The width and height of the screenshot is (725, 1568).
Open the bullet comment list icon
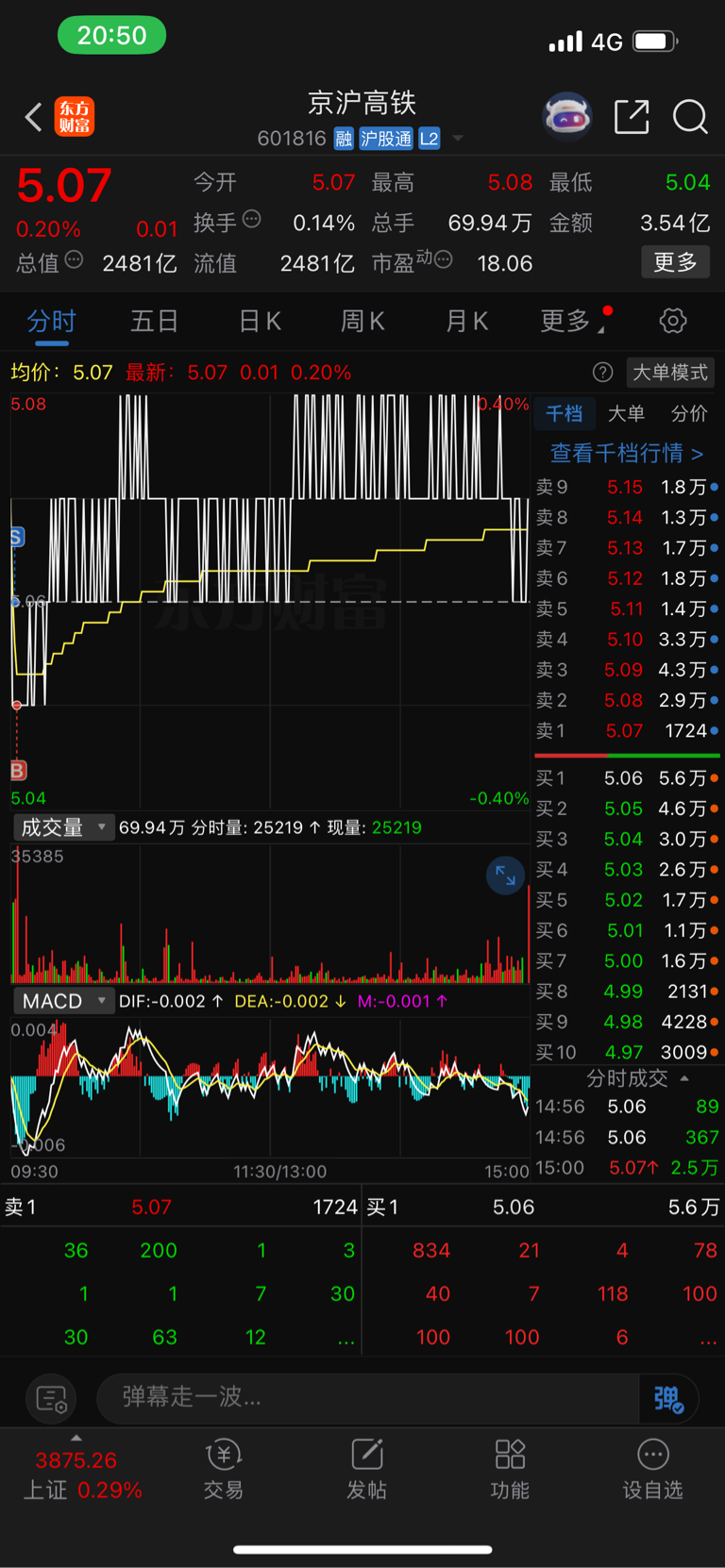click(51, 1398)
